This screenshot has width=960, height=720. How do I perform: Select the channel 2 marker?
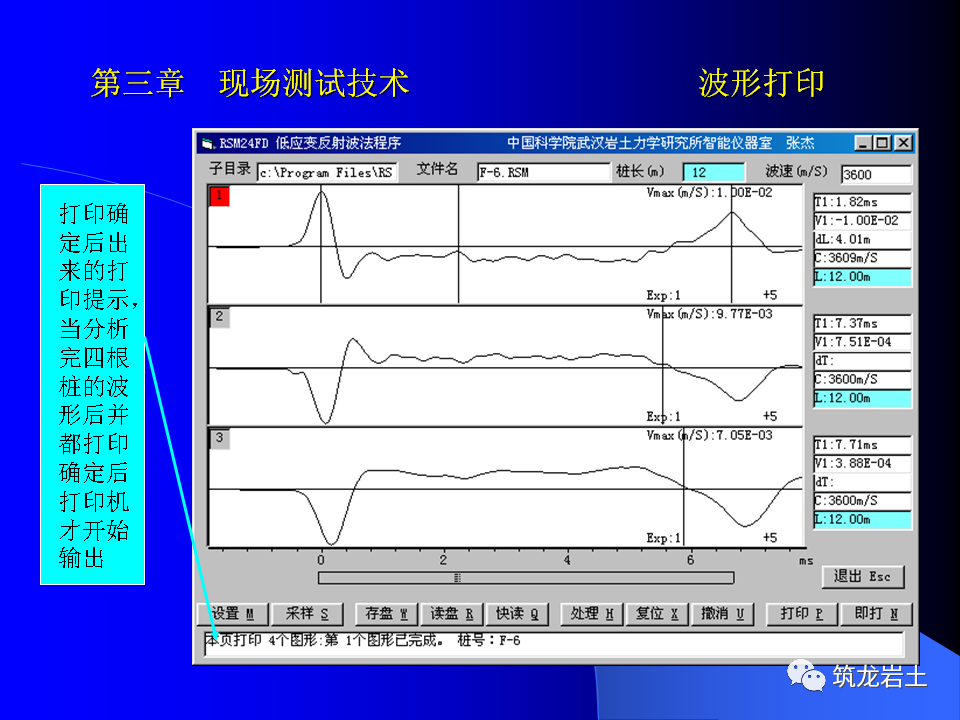pos(219,317)
